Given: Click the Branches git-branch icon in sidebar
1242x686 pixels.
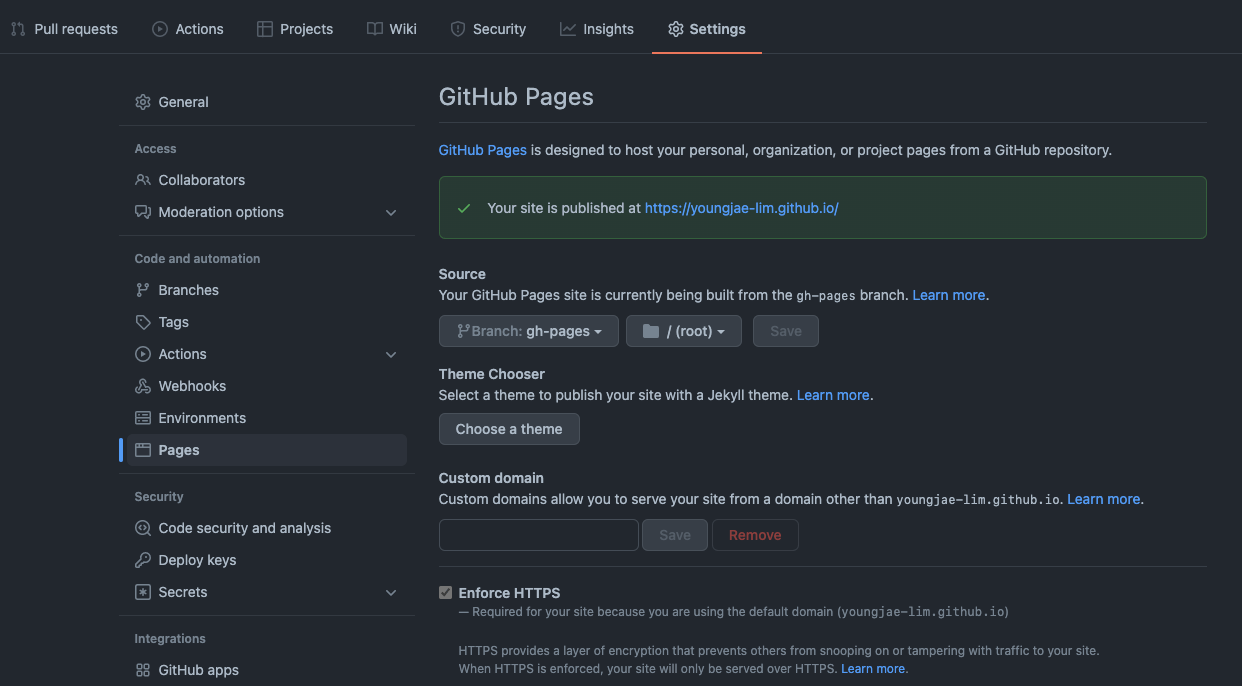Looking at the screenshot, I should (x=143, y=290).
